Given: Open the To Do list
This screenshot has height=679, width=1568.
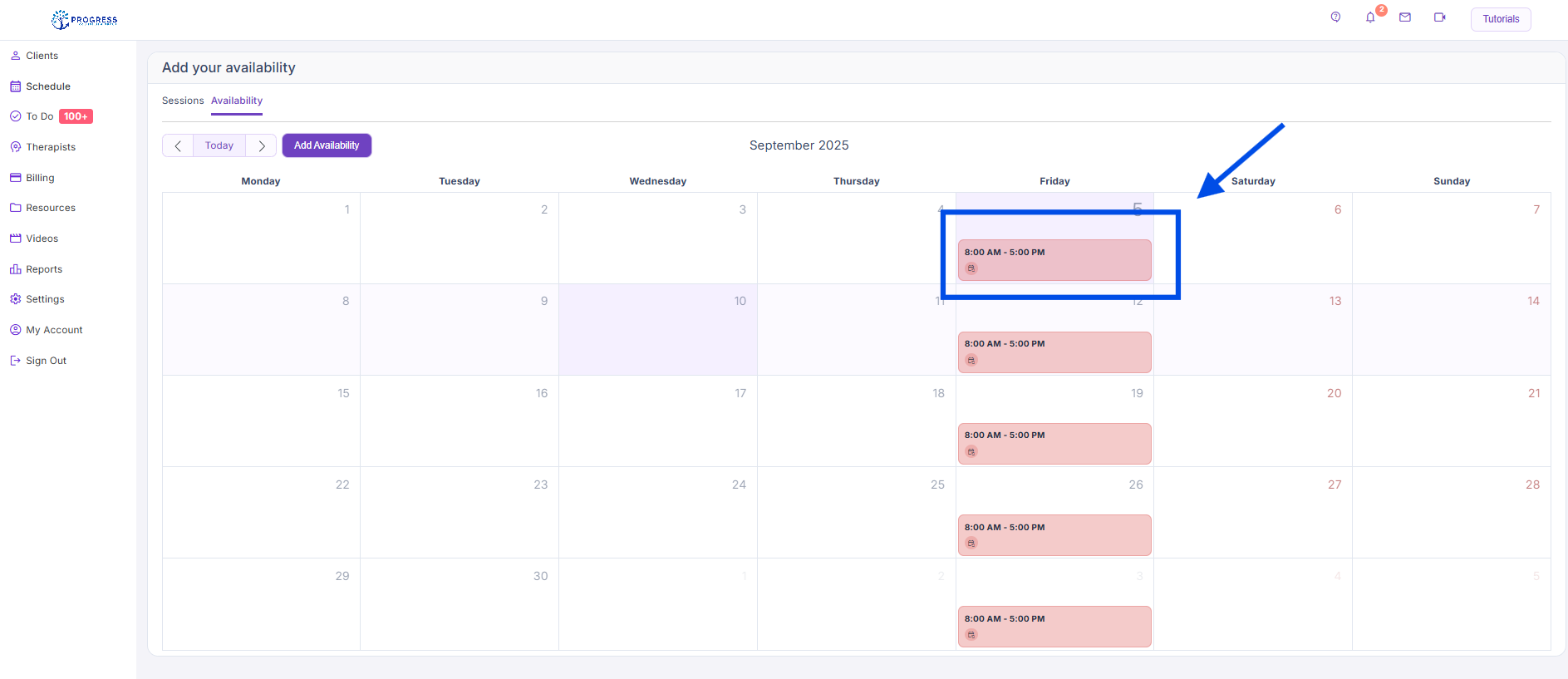Looking at the screenshot, I should click(40, 116).
